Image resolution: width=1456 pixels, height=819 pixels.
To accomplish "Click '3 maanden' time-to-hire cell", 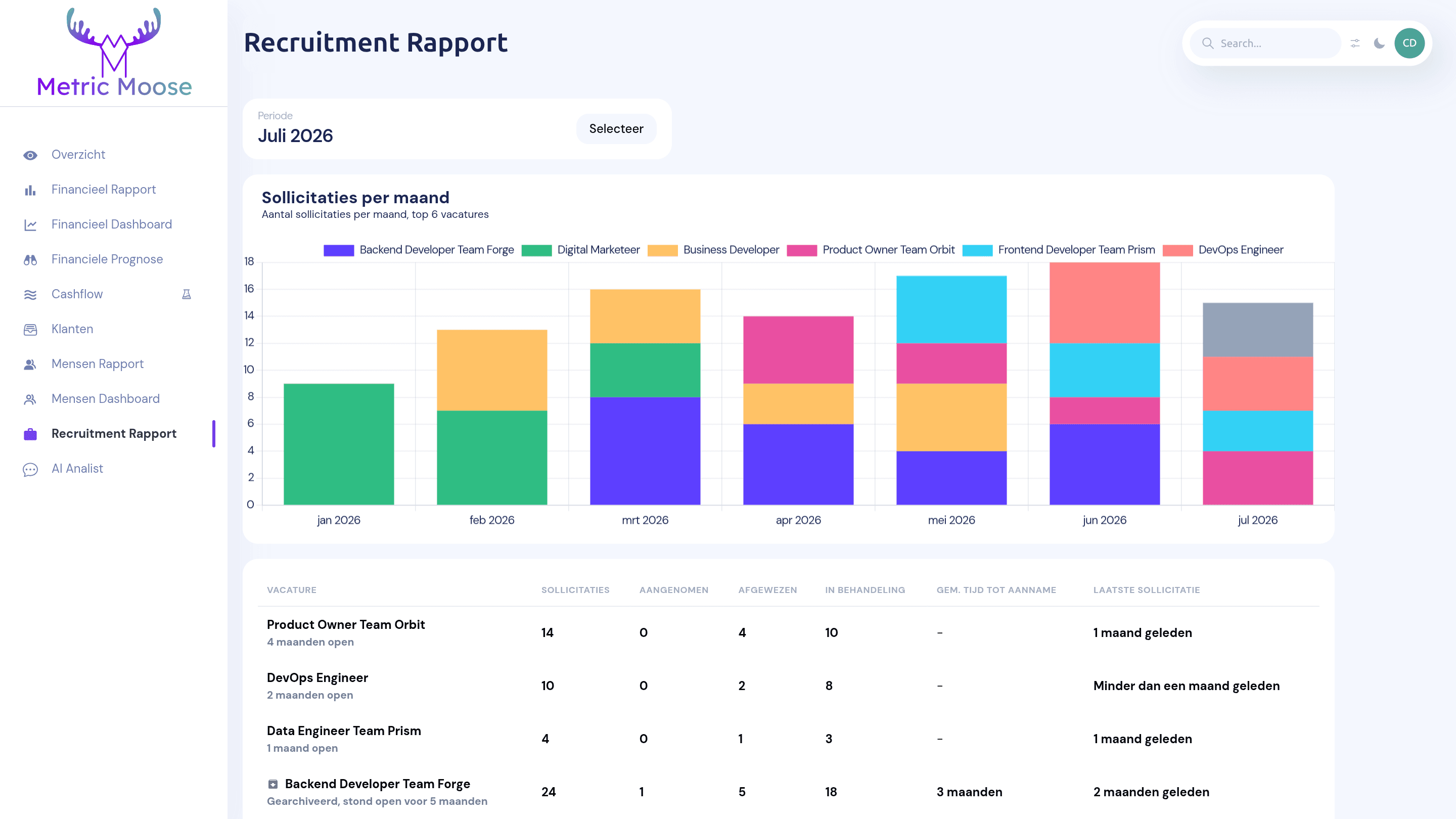I will point(969,792).
